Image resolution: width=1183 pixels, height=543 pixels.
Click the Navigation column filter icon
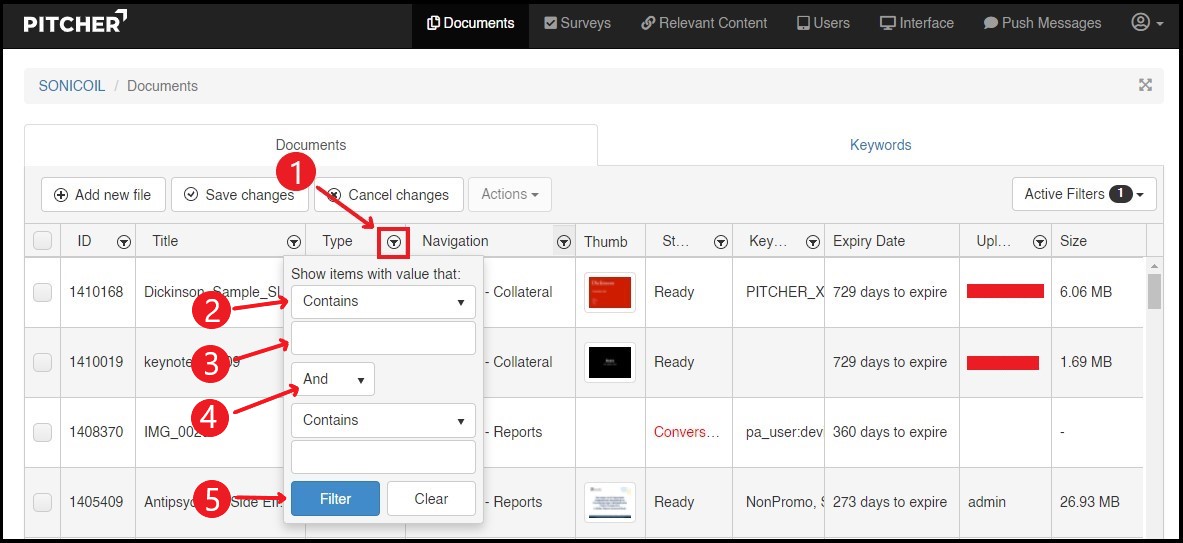coord(564,241)
